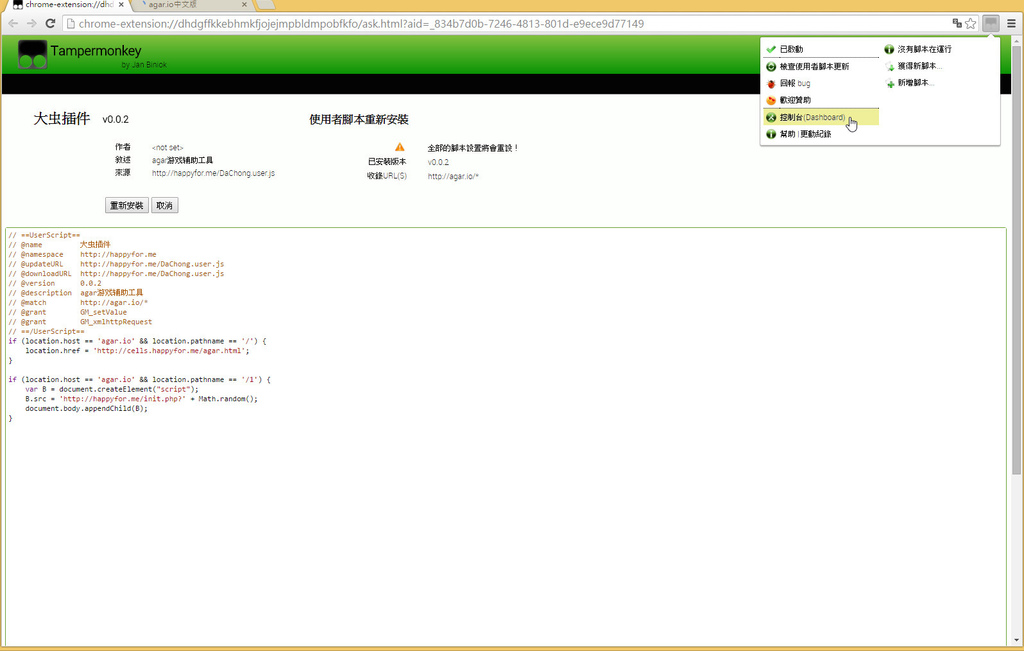Click the 'by Jan Biniok' header text
The image size is (1024, 651).
click(144, 65)
